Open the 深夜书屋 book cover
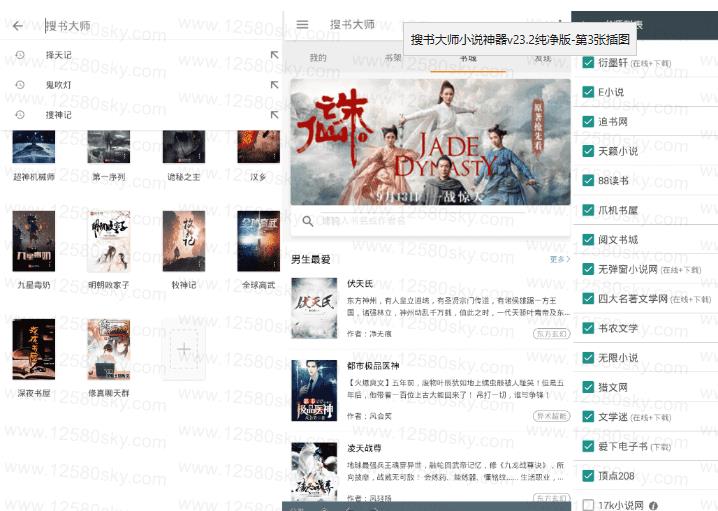 [x=34, y=350]
